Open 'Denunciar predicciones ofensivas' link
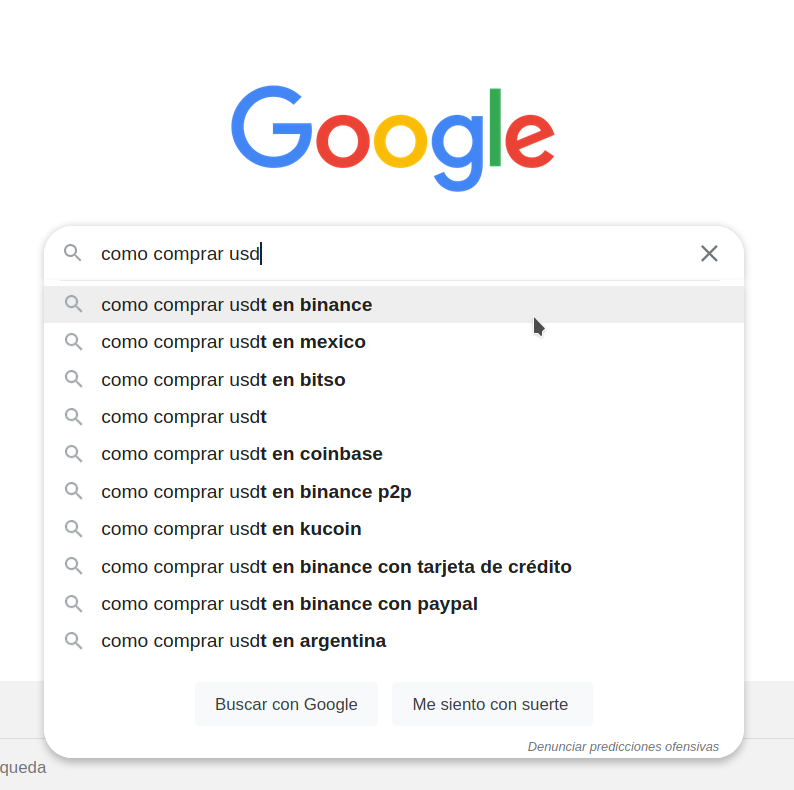 (x=623, y=746)
